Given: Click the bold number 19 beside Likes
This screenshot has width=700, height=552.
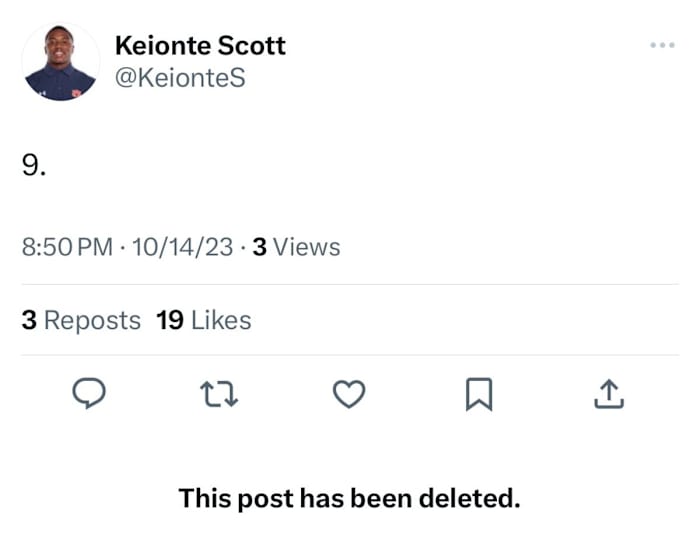Looking at the screenshot, I should click(x=170, y=320).
